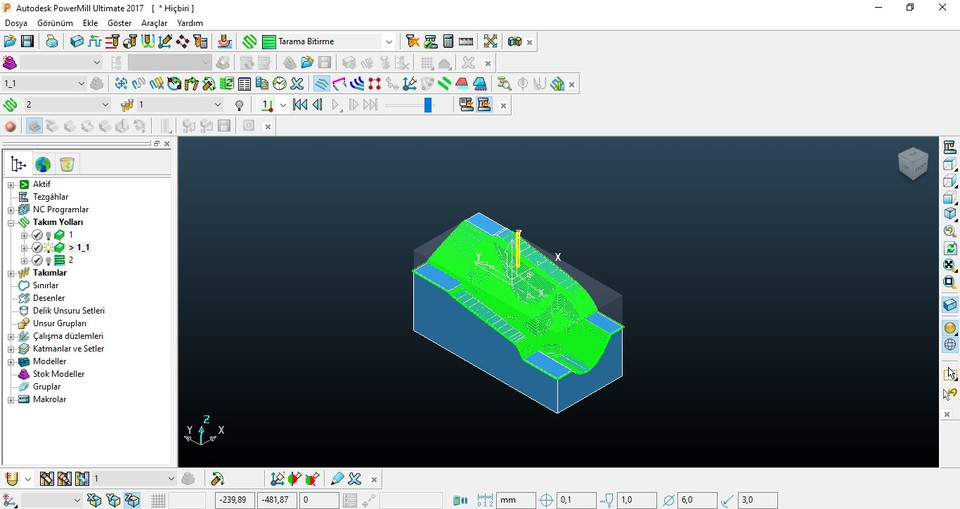The image size is (960, 509).
Task: Switch to the recycle bin tab
Action: point(67,164)
